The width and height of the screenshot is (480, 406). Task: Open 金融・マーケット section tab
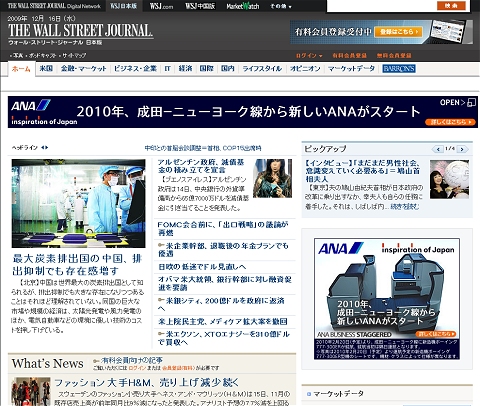click(83, 69)
